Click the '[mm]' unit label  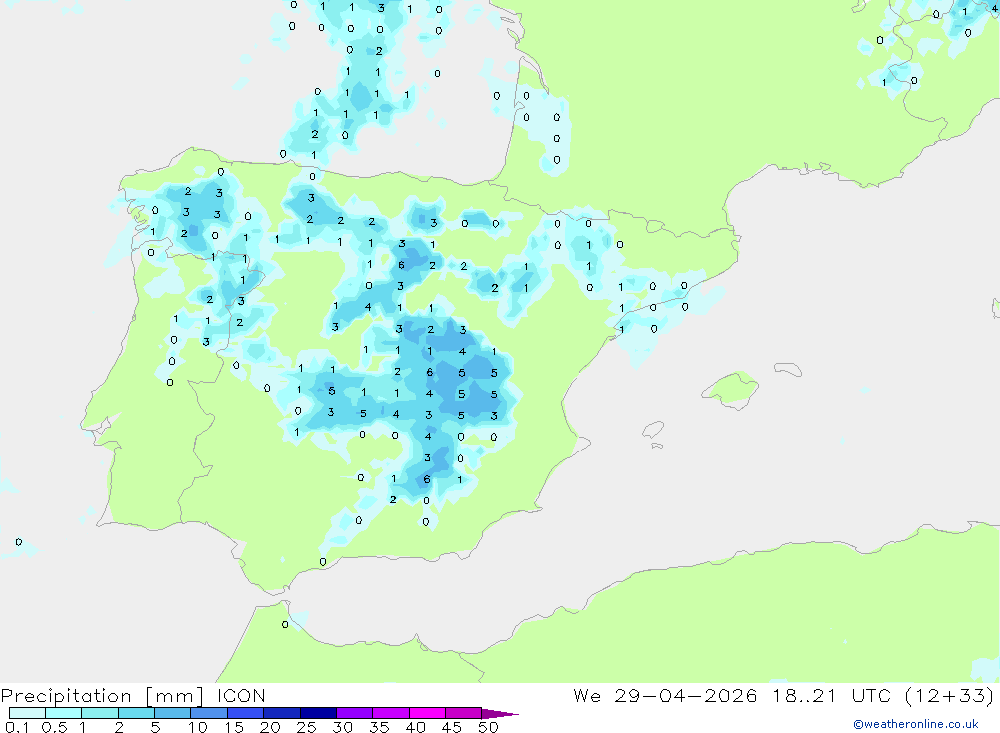point(174,696)
